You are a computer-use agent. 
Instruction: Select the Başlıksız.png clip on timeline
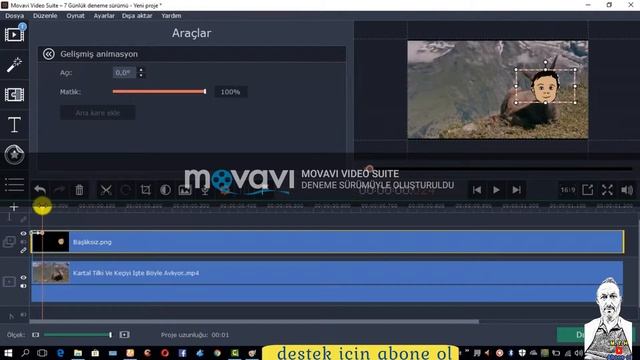pyautogui.click(x=327, y=242)
